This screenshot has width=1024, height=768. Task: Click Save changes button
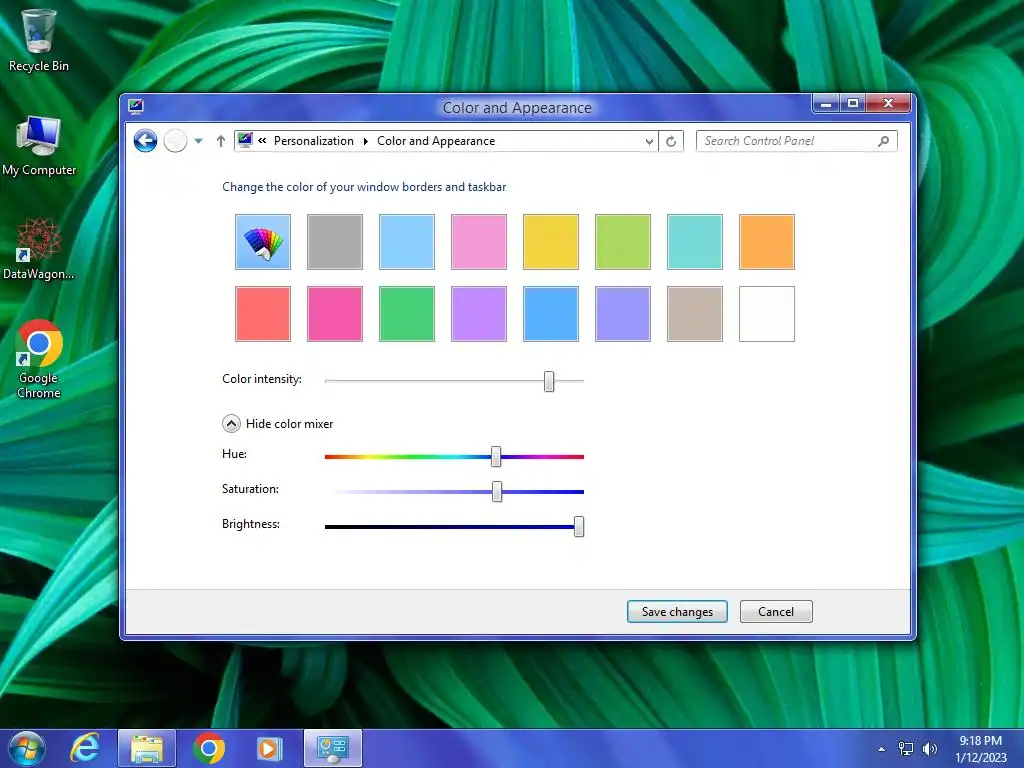point(677,612)
